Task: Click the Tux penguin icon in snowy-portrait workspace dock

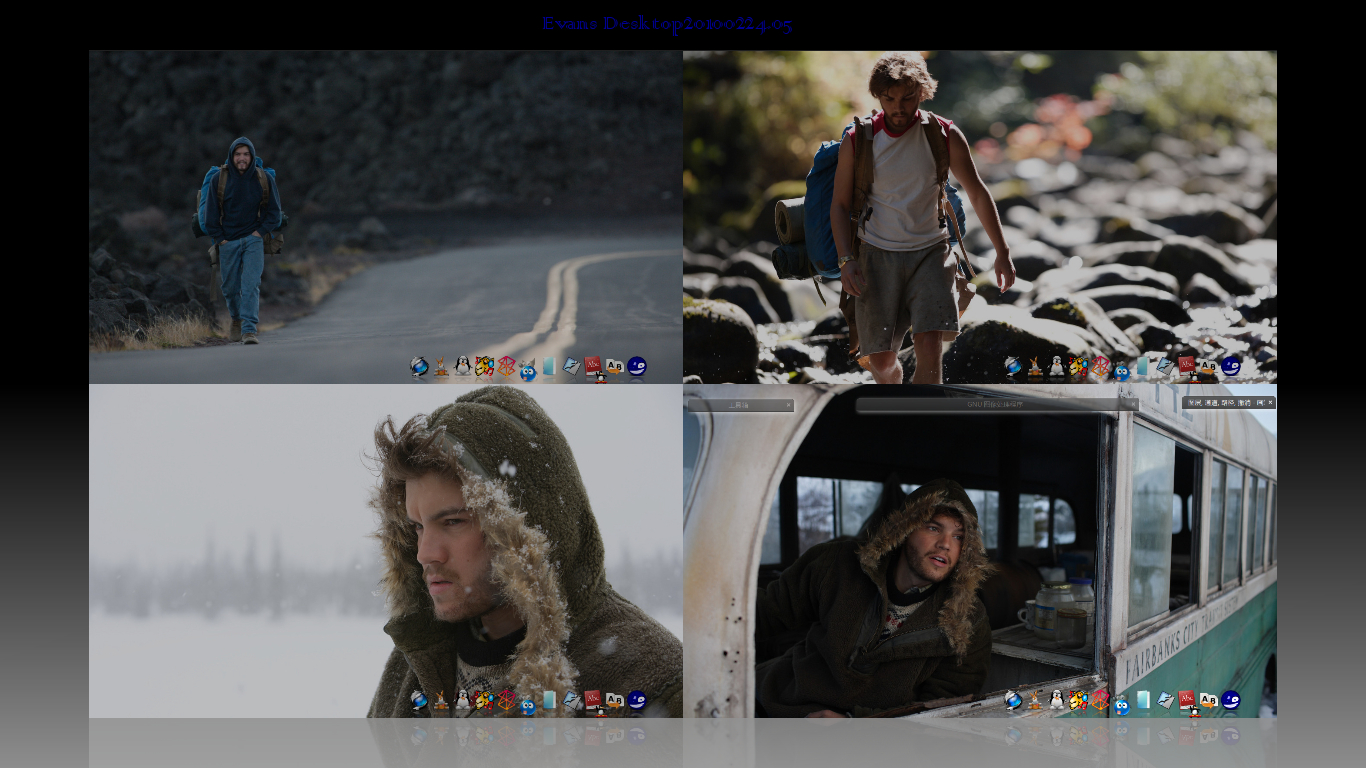Action: point(462,700)
